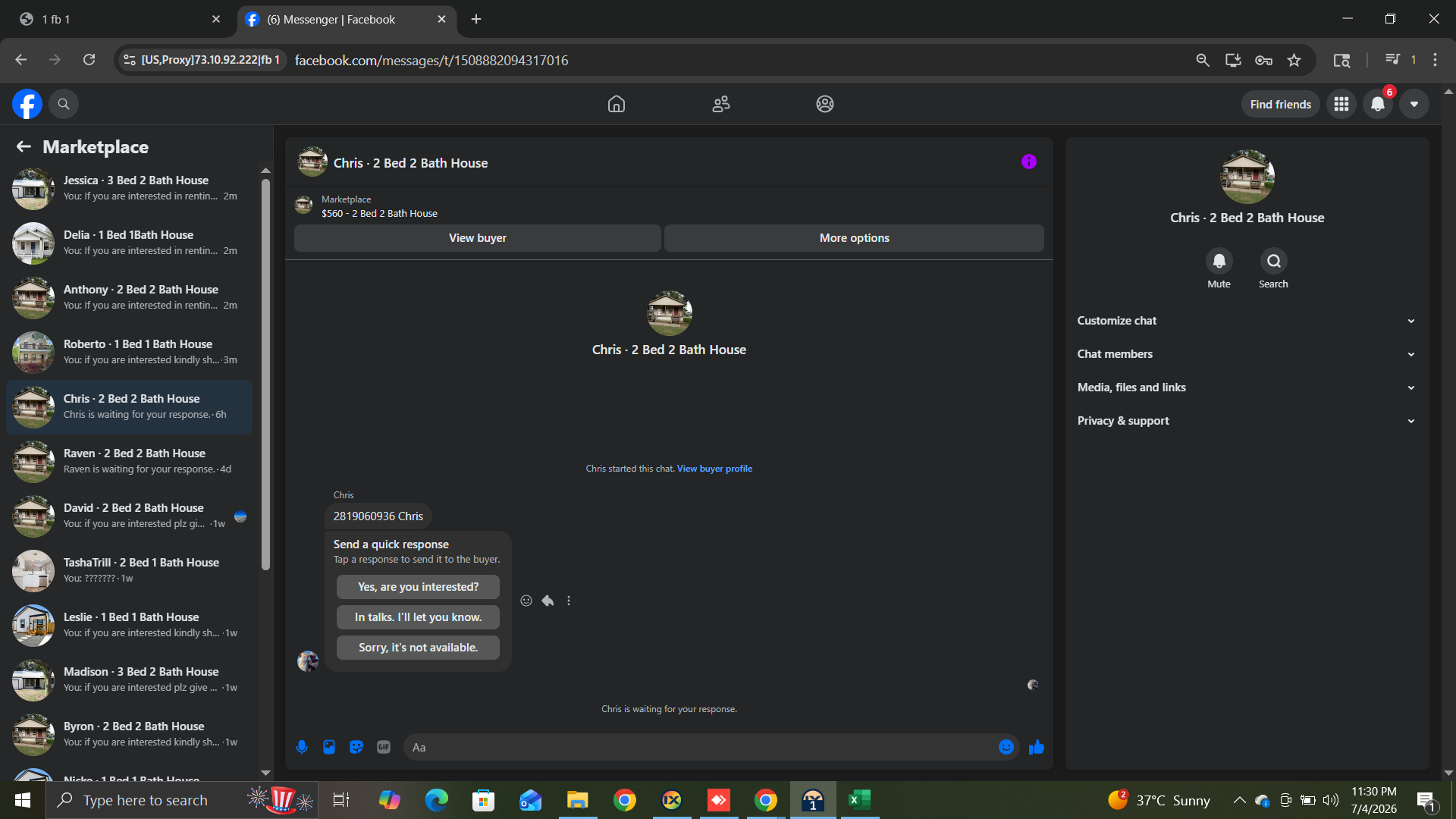Open the volume control in system tray
The image size is (1456, 819).
[1331, 800]
